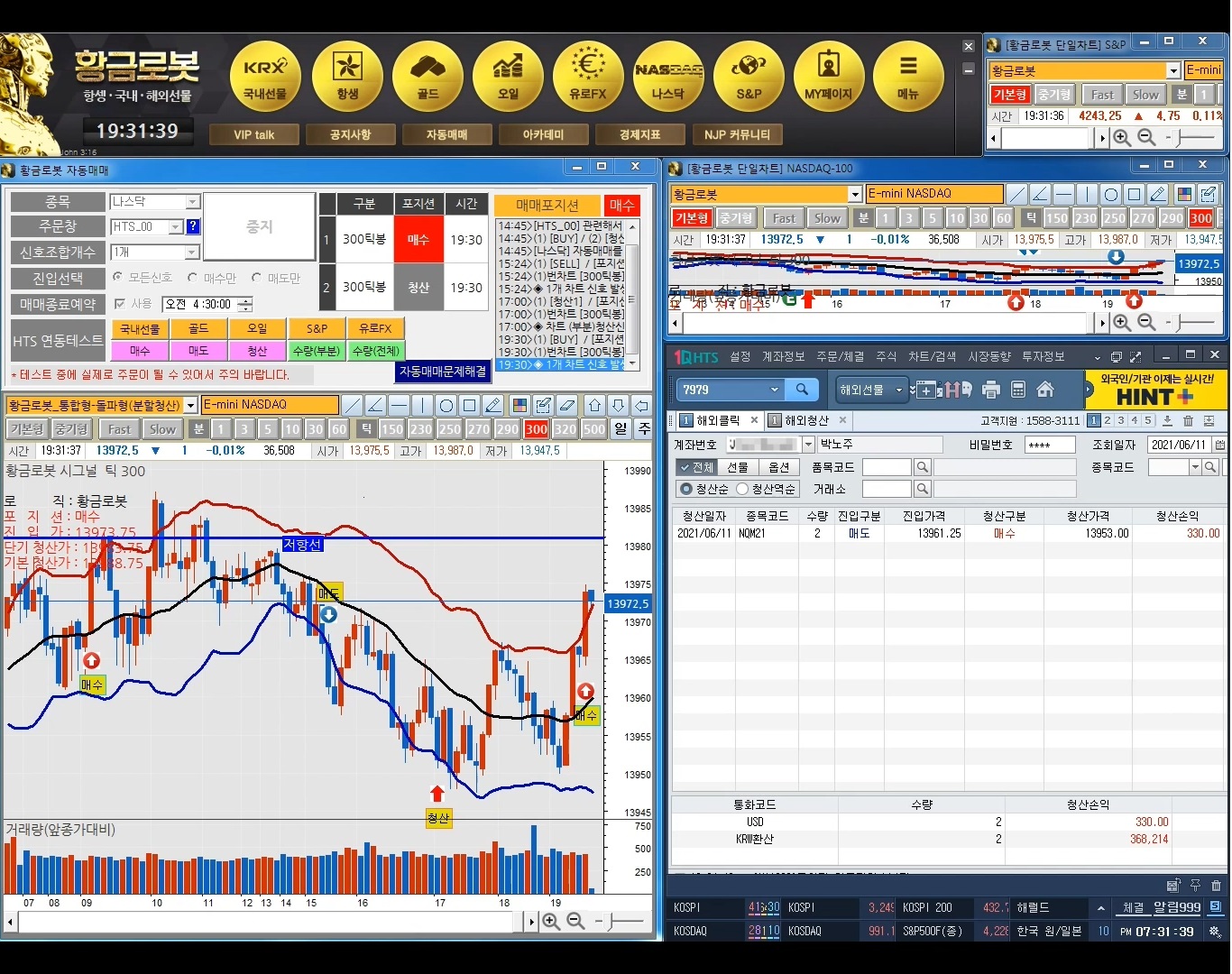Click trash icon in 1Q HTS tab bar
The width and height of the screenshot is (1232, 974).
tap(1188, 420)
